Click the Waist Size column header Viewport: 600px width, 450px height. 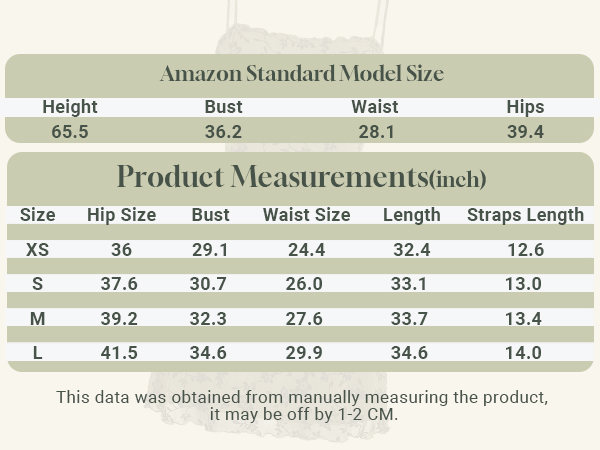pos(307,215)
